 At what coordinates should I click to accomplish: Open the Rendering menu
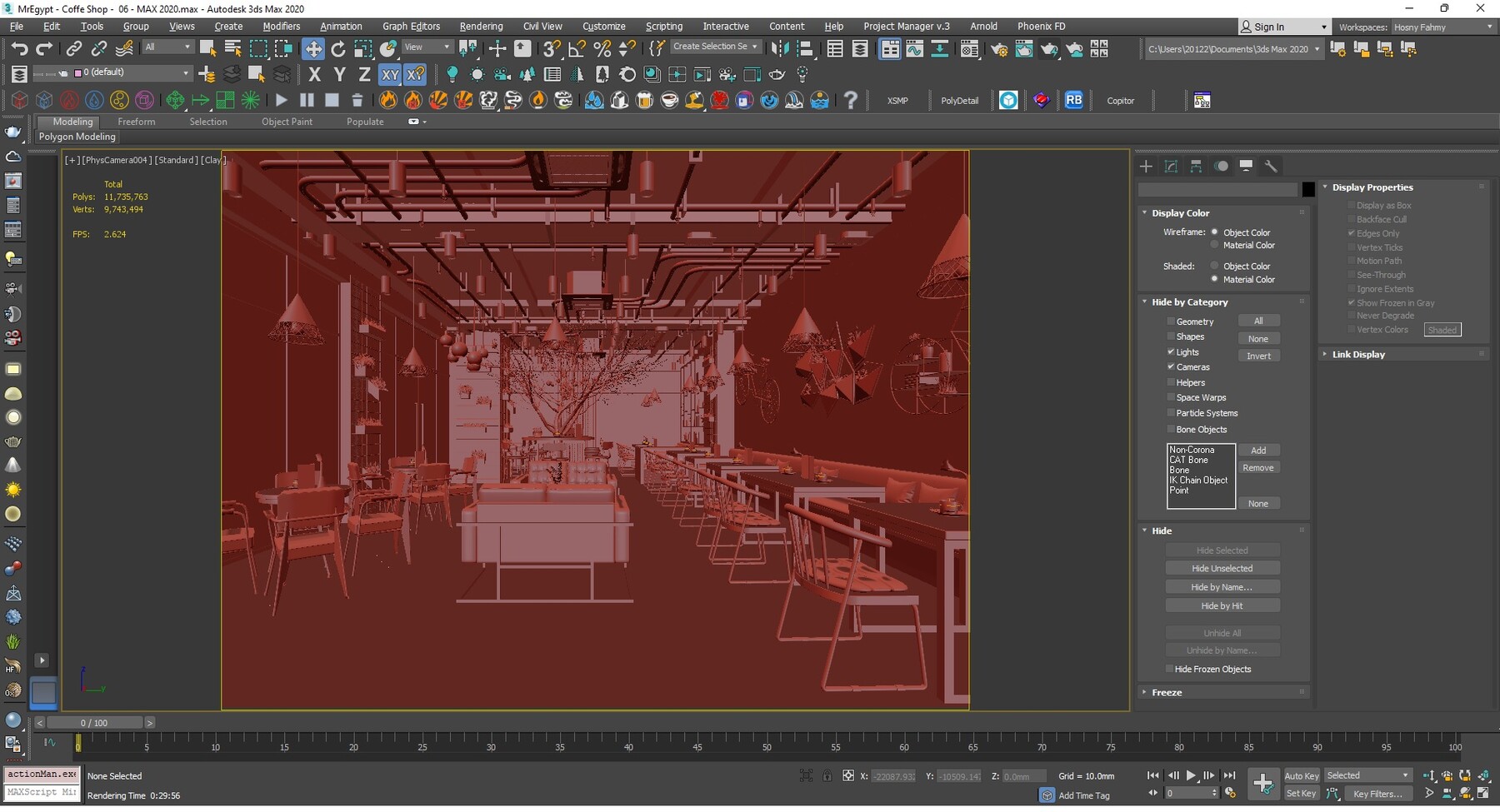pyautogui.click(x=481, y=26)
